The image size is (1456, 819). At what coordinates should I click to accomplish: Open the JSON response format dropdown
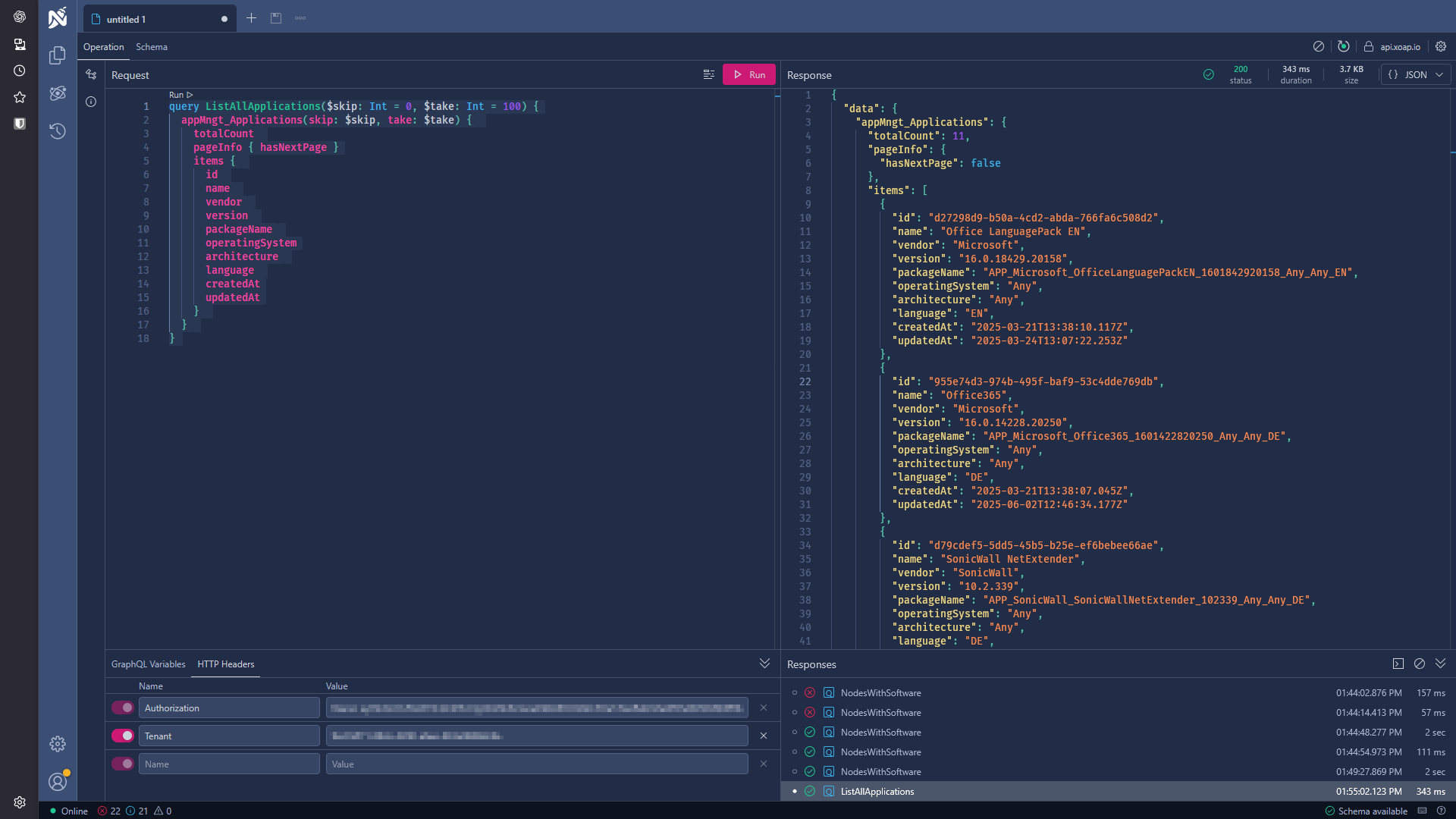1415,74
